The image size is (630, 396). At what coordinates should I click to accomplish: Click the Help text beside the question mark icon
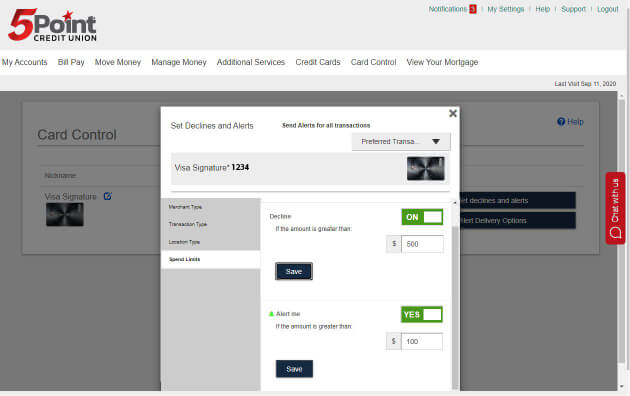(x=575, y=122)
